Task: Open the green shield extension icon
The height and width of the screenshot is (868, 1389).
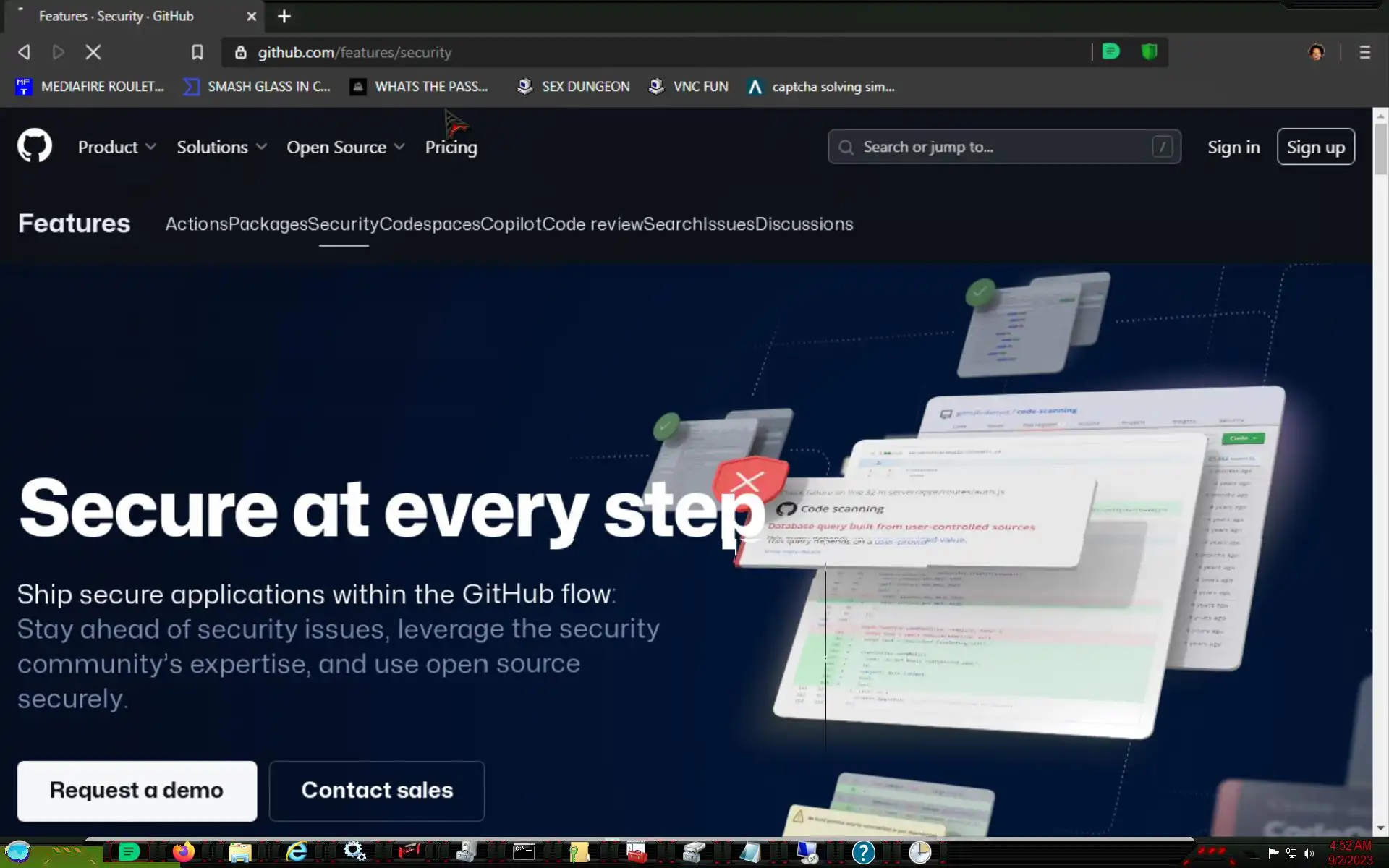Action: click(1149, 52)
